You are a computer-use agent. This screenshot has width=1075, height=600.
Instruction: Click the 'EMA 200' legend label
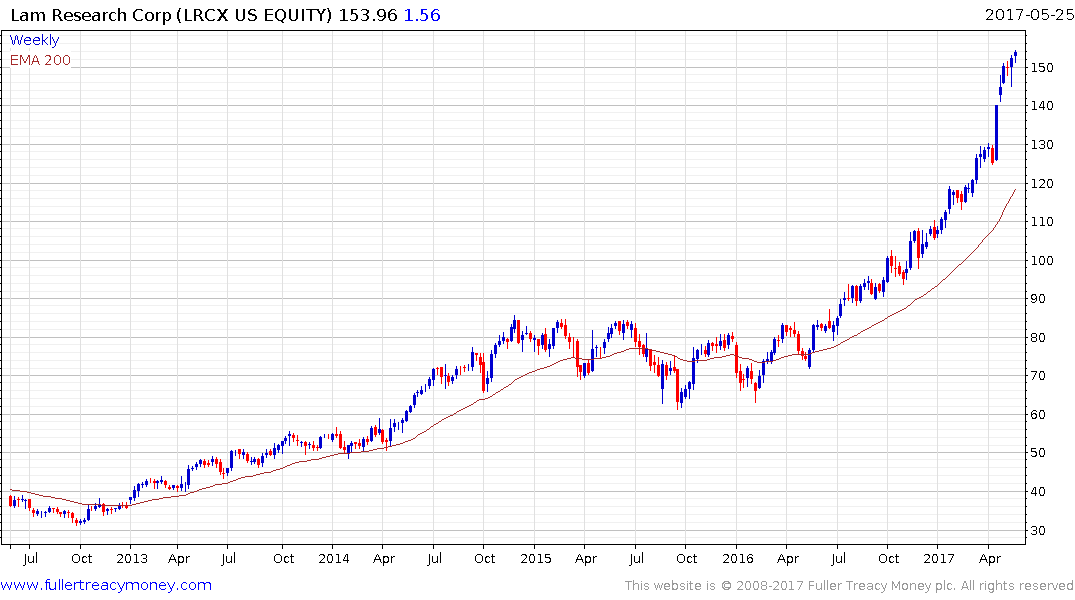[40, 60]
